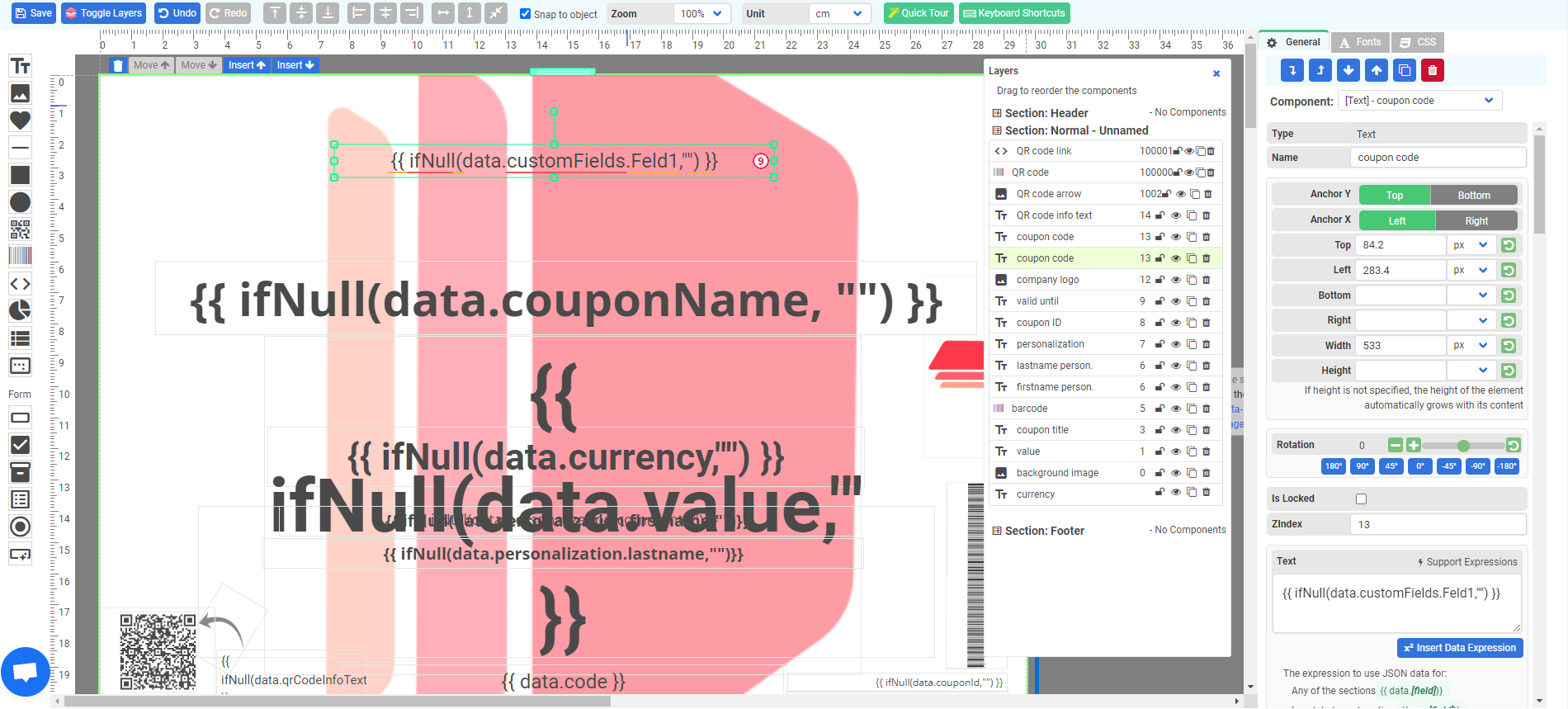Set rotation to 45° preset
This screenshot has height=709, width=1568.
[1391, 466]
